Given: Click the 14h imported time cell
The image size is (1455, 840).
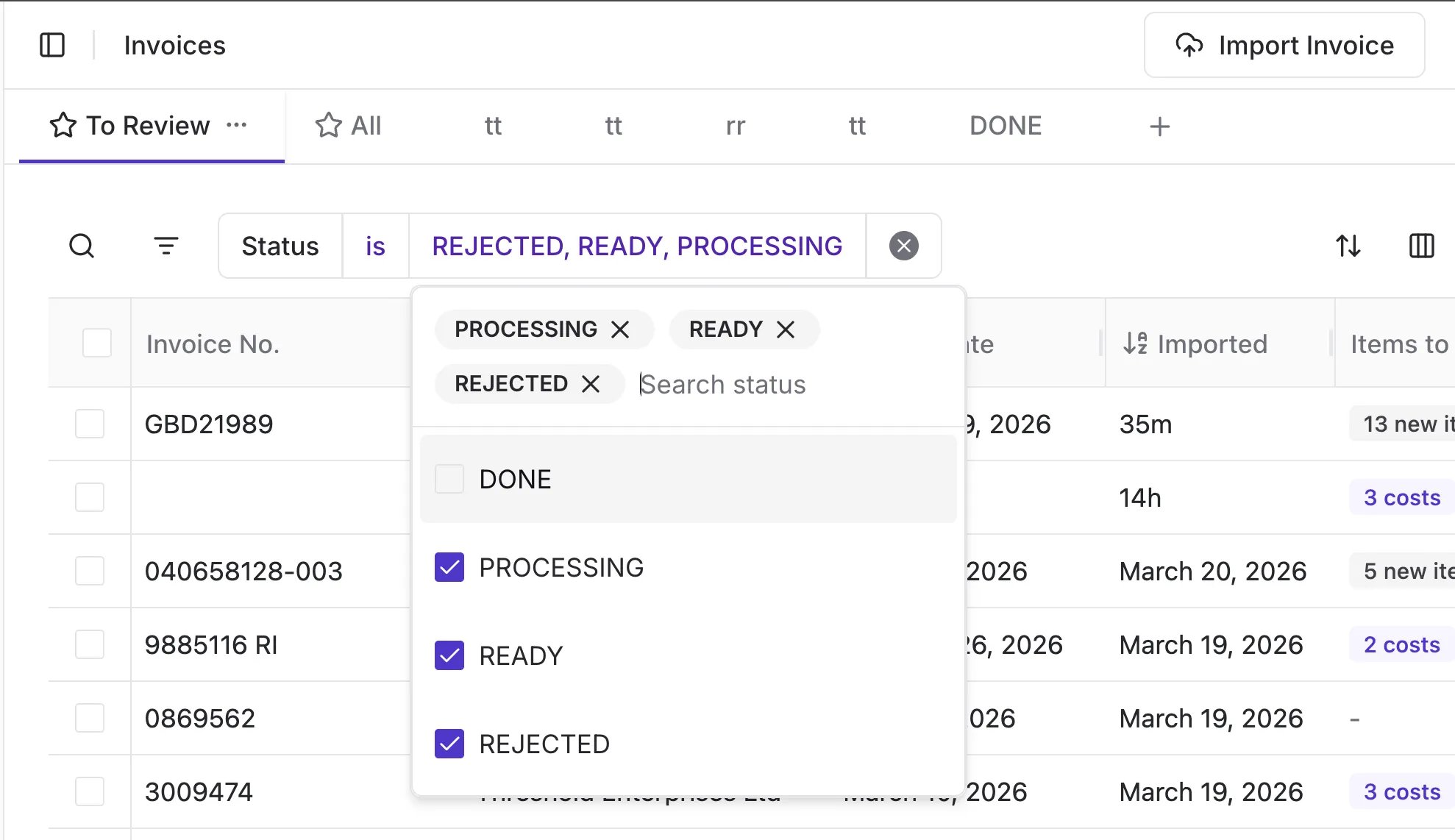Looking at the screenshot, I should point(1140,497).
